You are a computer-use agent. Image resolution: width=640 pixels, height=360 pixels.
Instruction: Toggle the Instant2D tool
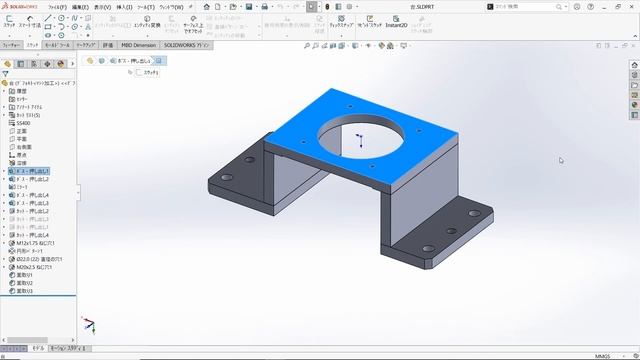(x=396, y=22)
